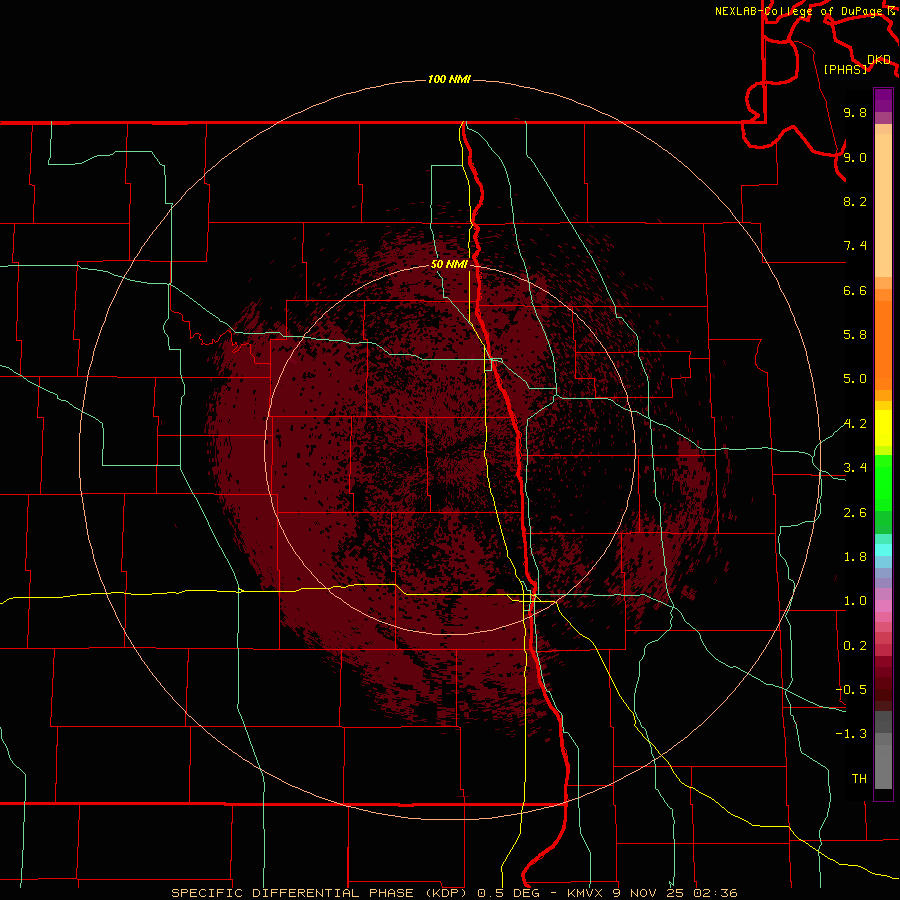Pick the yellow swatch near 4.2
Image resolution: width=900 pixels, height=900 pixels.
(883, 428)
